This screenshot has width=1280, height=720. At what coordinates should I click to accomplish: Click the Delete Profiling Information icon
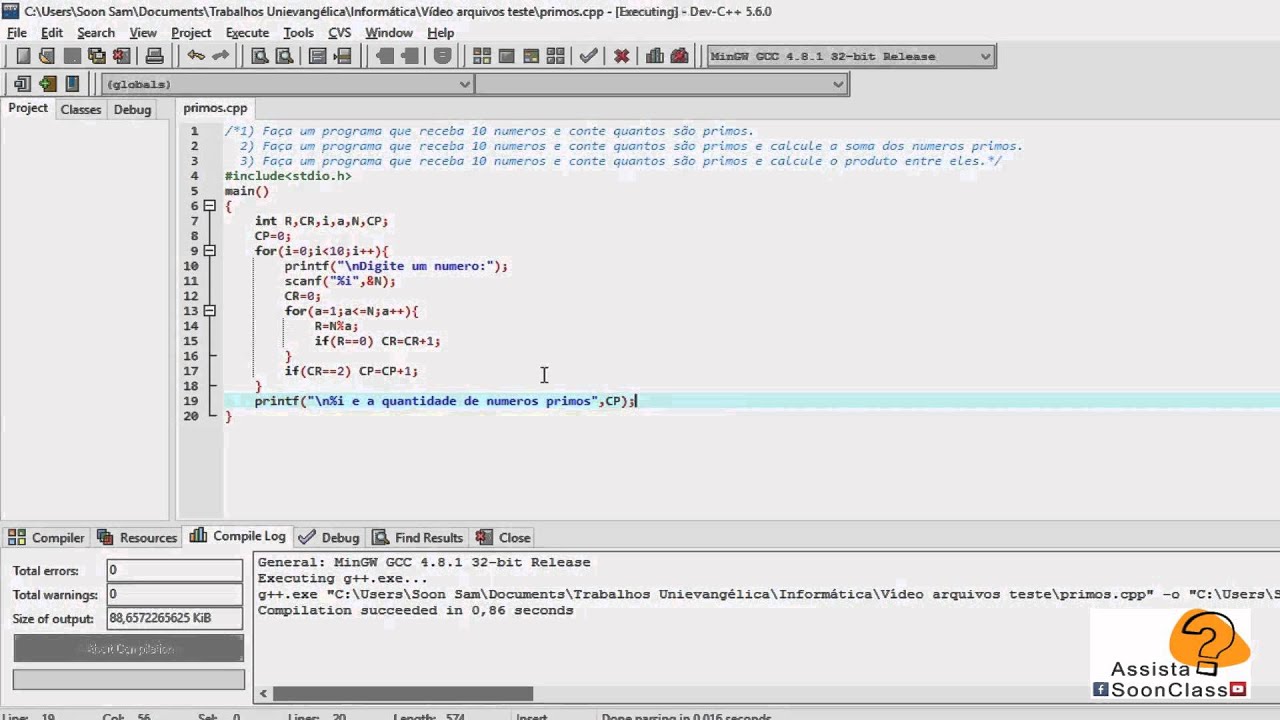pos(680,56)
